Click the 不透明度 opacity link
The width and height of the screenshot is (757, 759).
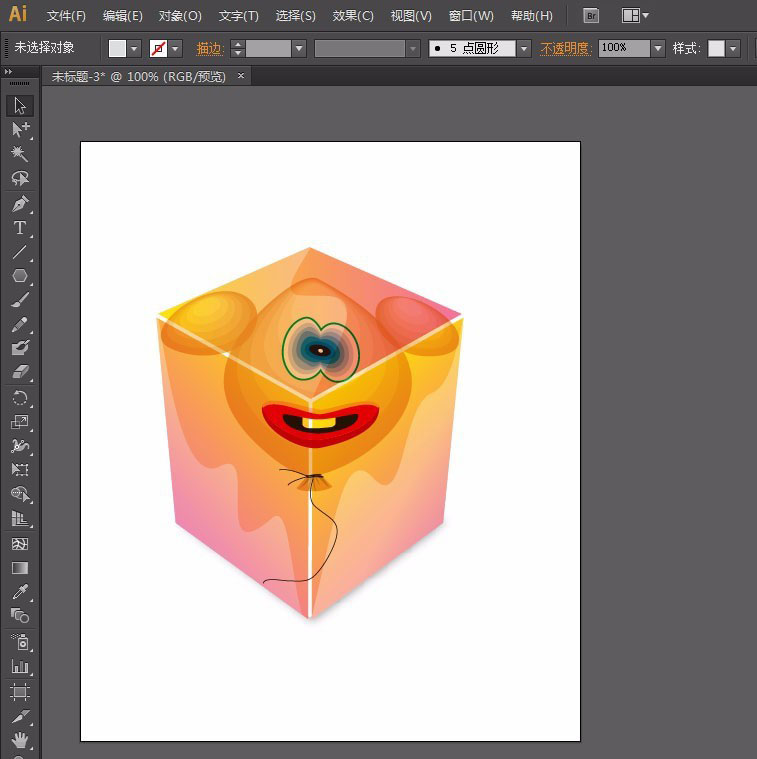point(566,48)
